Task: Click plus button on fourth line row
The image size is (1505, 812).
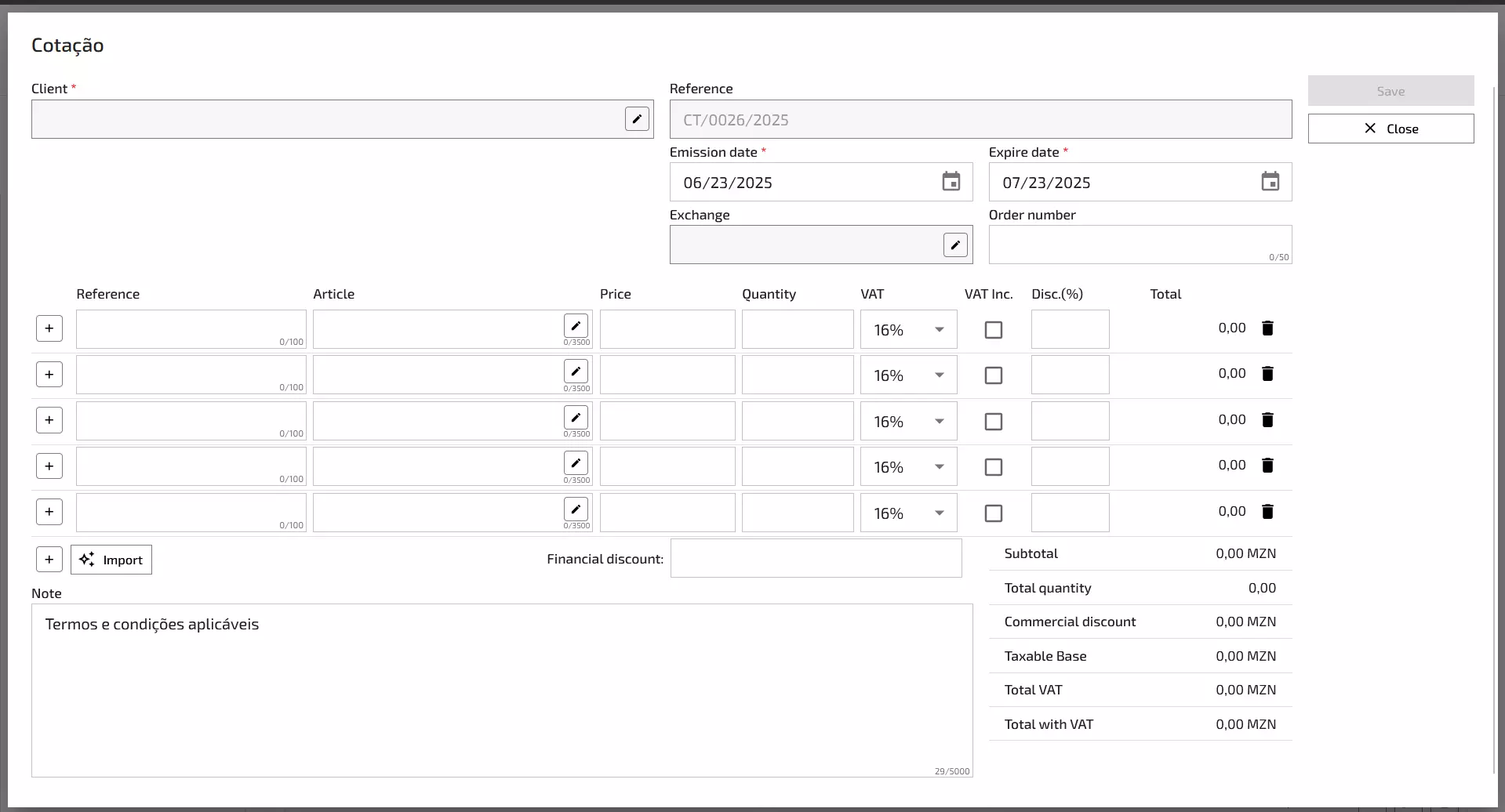Action: (x=49, y=466)
